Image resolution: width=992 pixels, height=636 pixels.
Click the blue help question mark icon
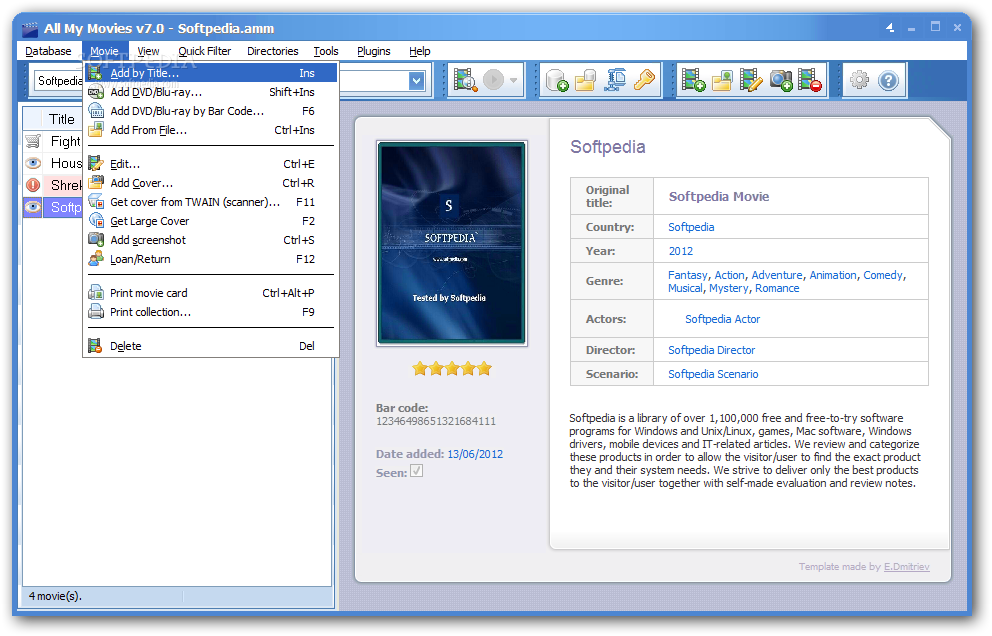(888, 80)
